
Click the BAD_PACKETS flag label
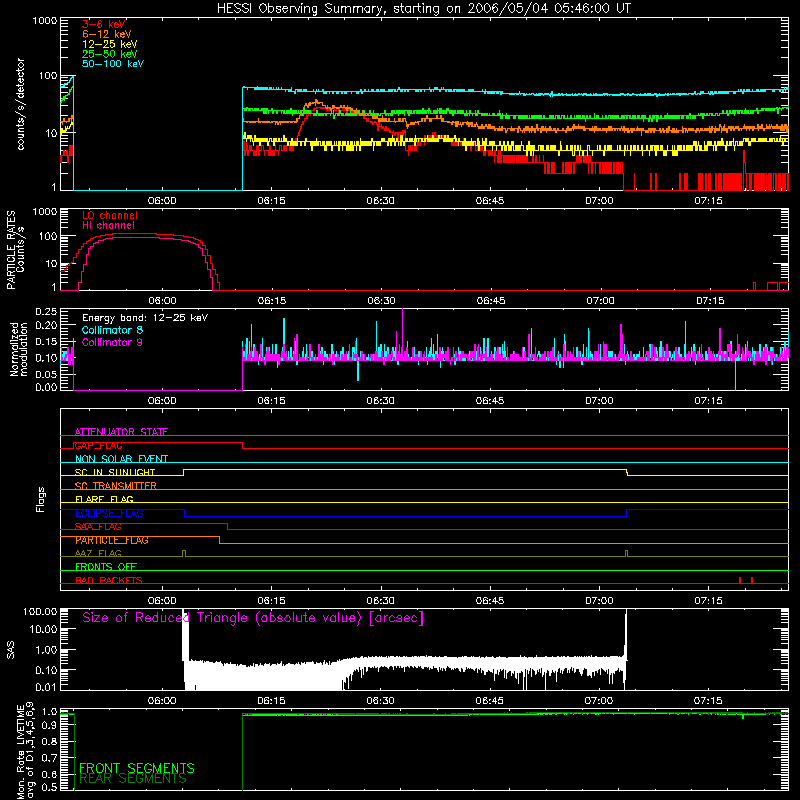click(x=109, y=580)
